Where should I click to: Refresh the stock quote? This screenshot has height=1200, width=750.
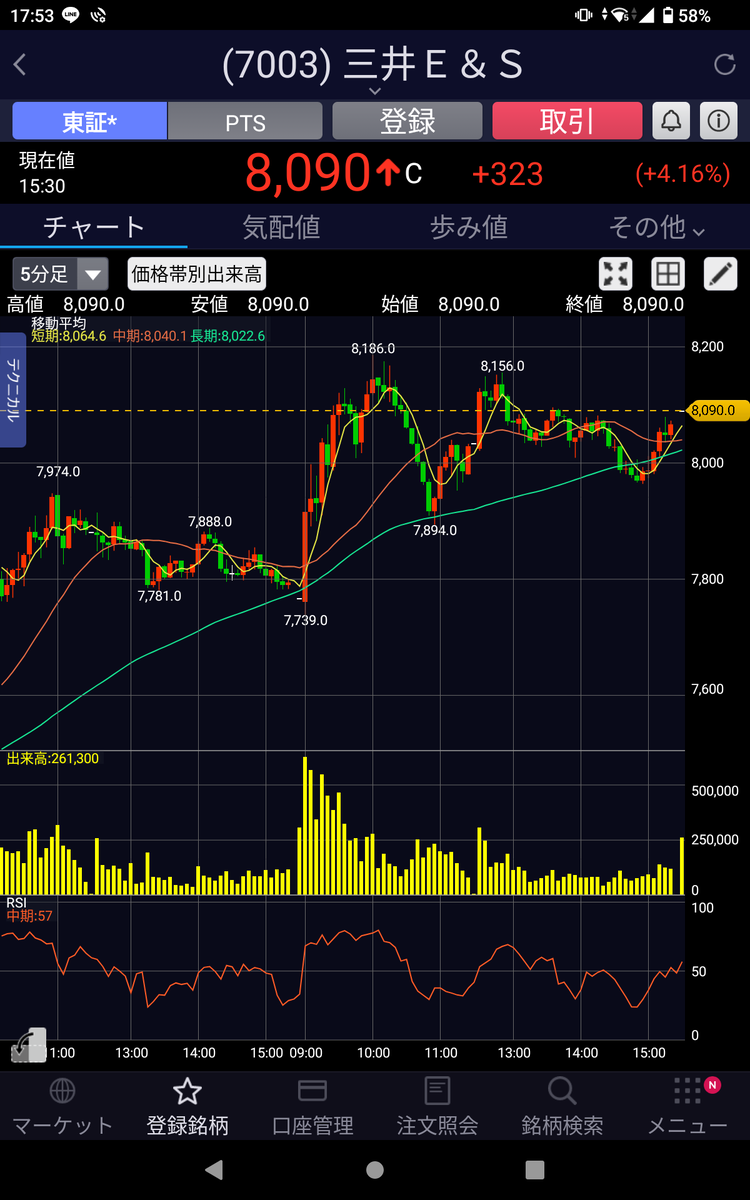coord(724,66)
